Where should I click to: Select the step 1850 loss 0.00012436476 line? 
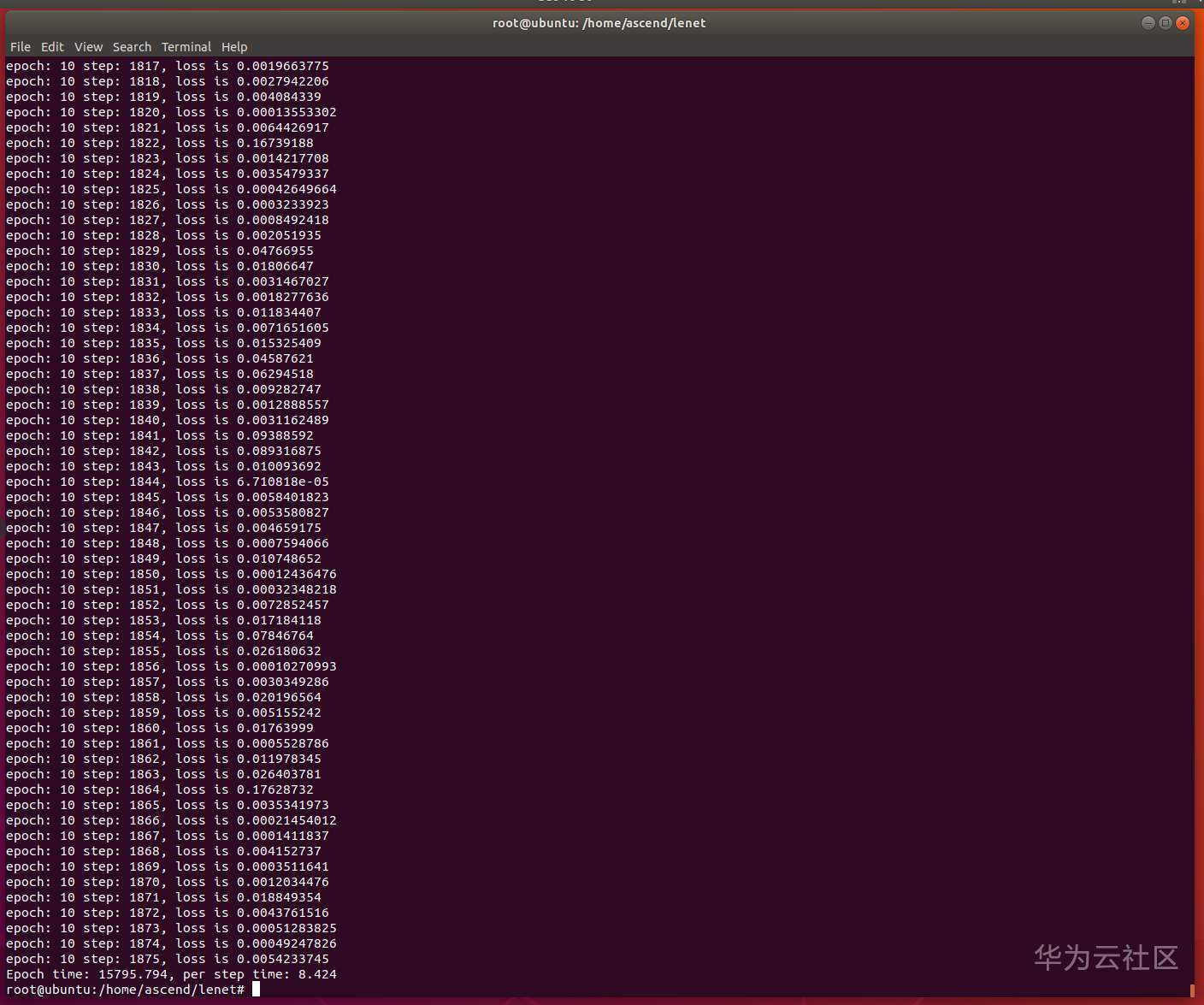click(x=171, y=574)
